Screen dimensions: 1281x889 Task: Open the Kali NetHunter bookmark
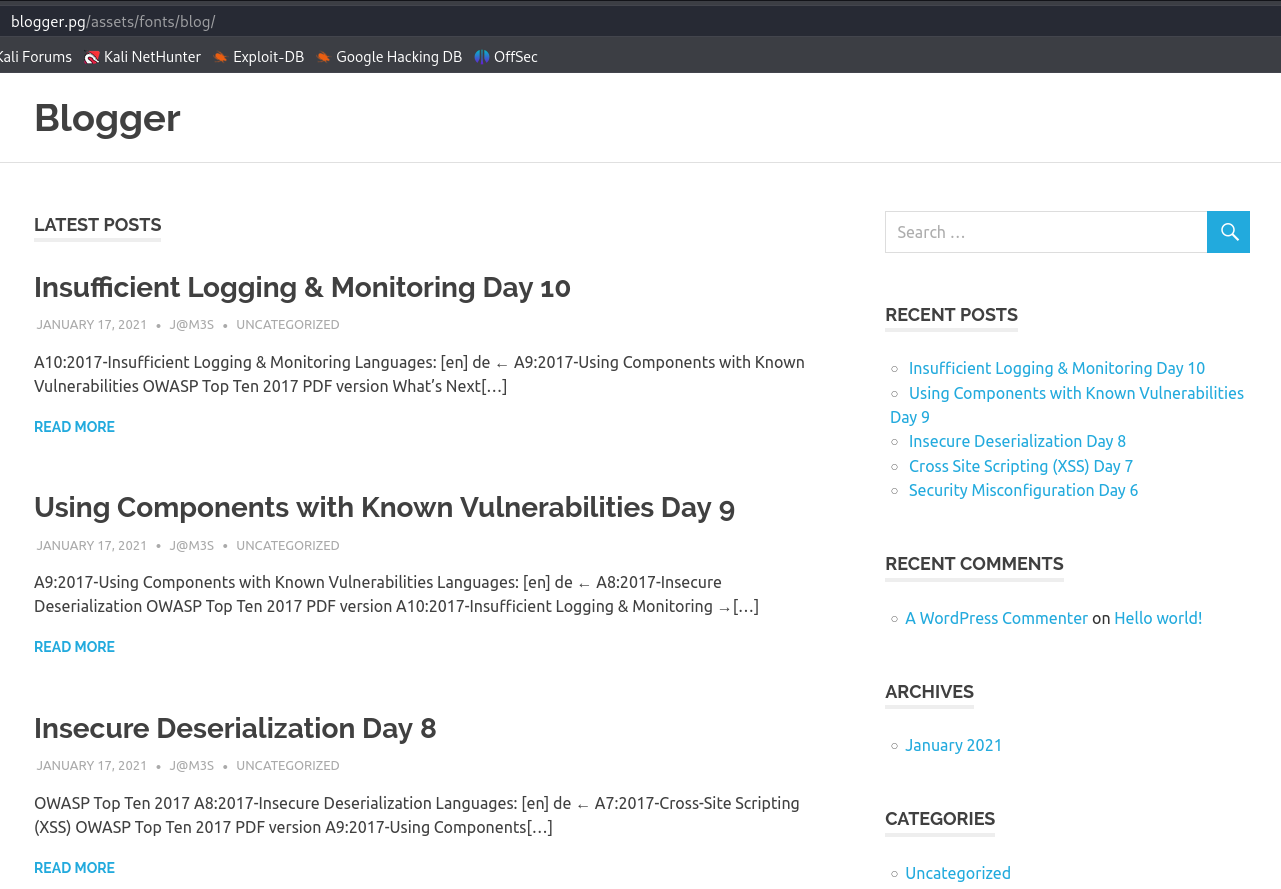(x=143, y=57)
